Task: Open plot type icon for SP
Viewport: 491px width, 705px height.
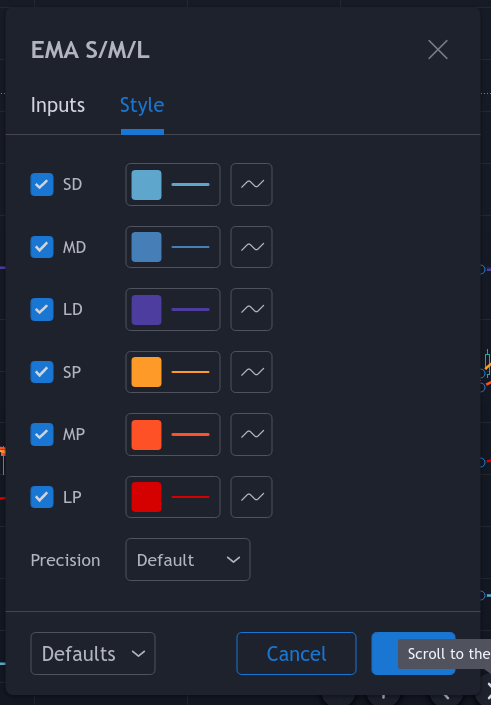Action: (251, 372)
